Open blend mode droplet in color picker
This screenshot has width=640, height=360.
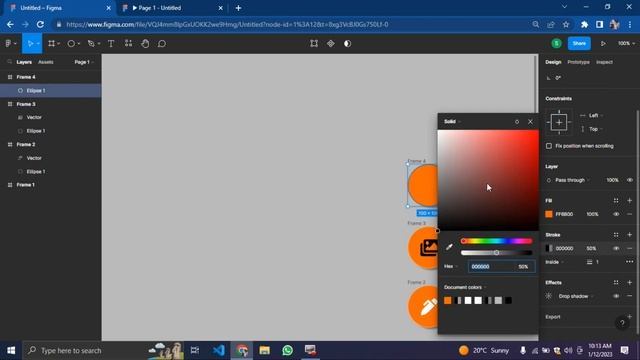[x=517, y=122]
